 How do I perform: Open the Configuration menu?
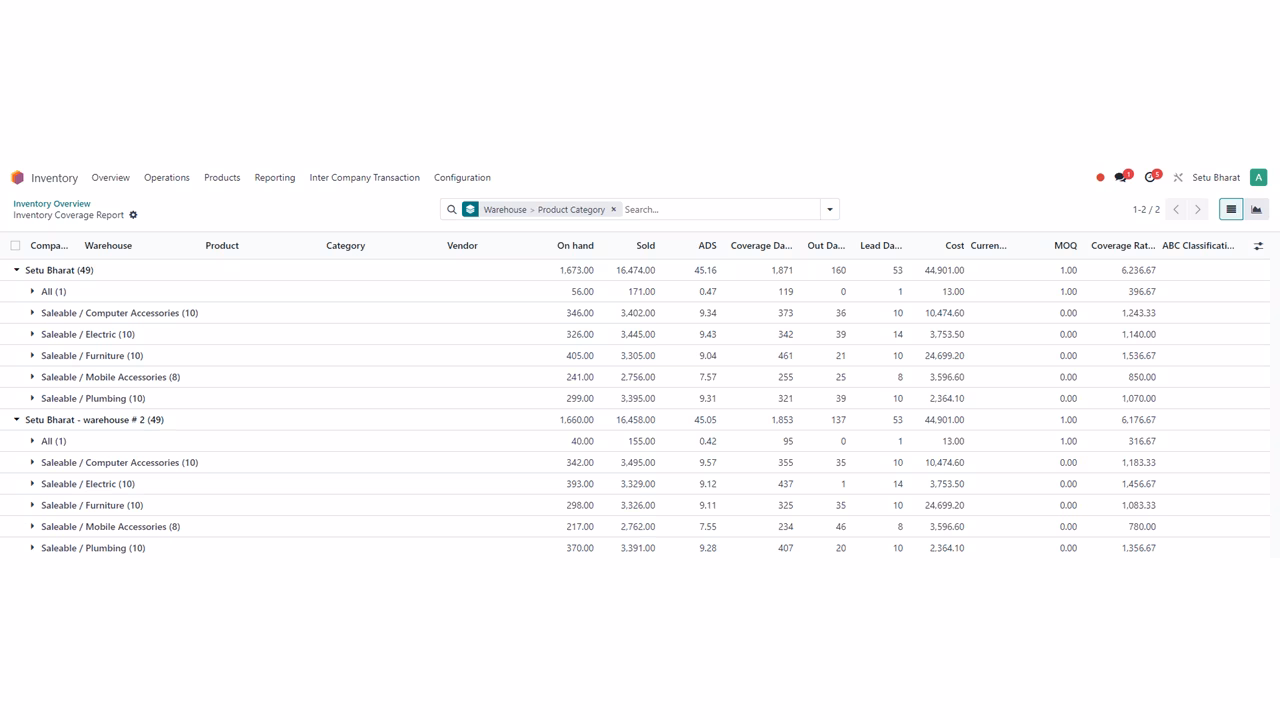(x=462, y=178)
